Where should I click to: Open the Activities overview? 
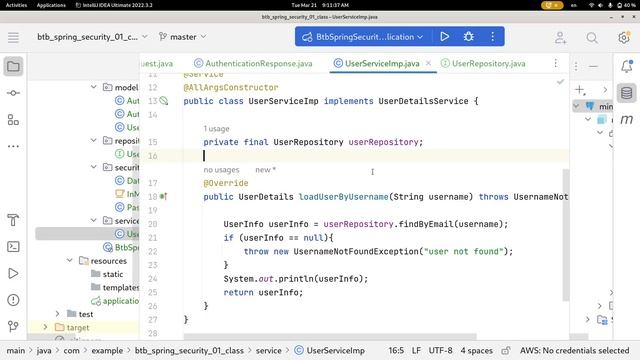pyautogui.click(x=16, y=5)
